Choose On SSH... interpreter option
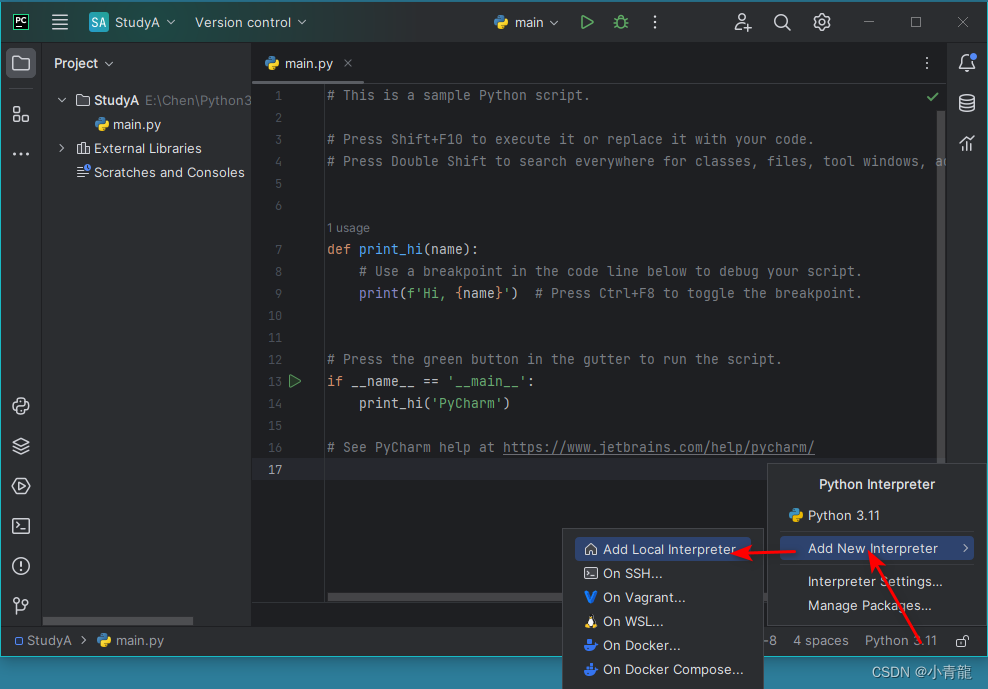The height and width of the screenshot is (689, 988). pyautogui.click(x=663, y=573)
